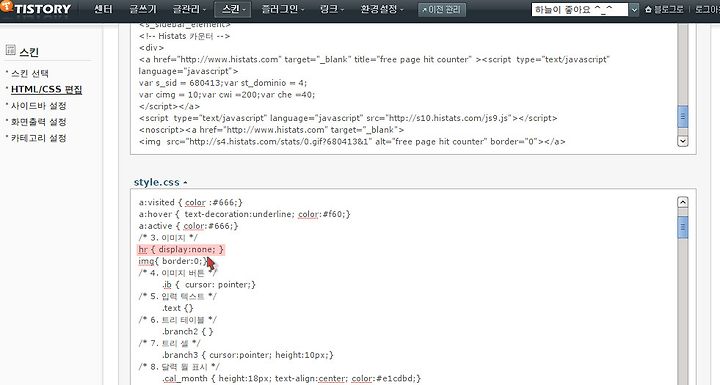Click the js9.js script tag line
Image resolution: width=720 pixels, height=385 pixels.
[348, 118]
